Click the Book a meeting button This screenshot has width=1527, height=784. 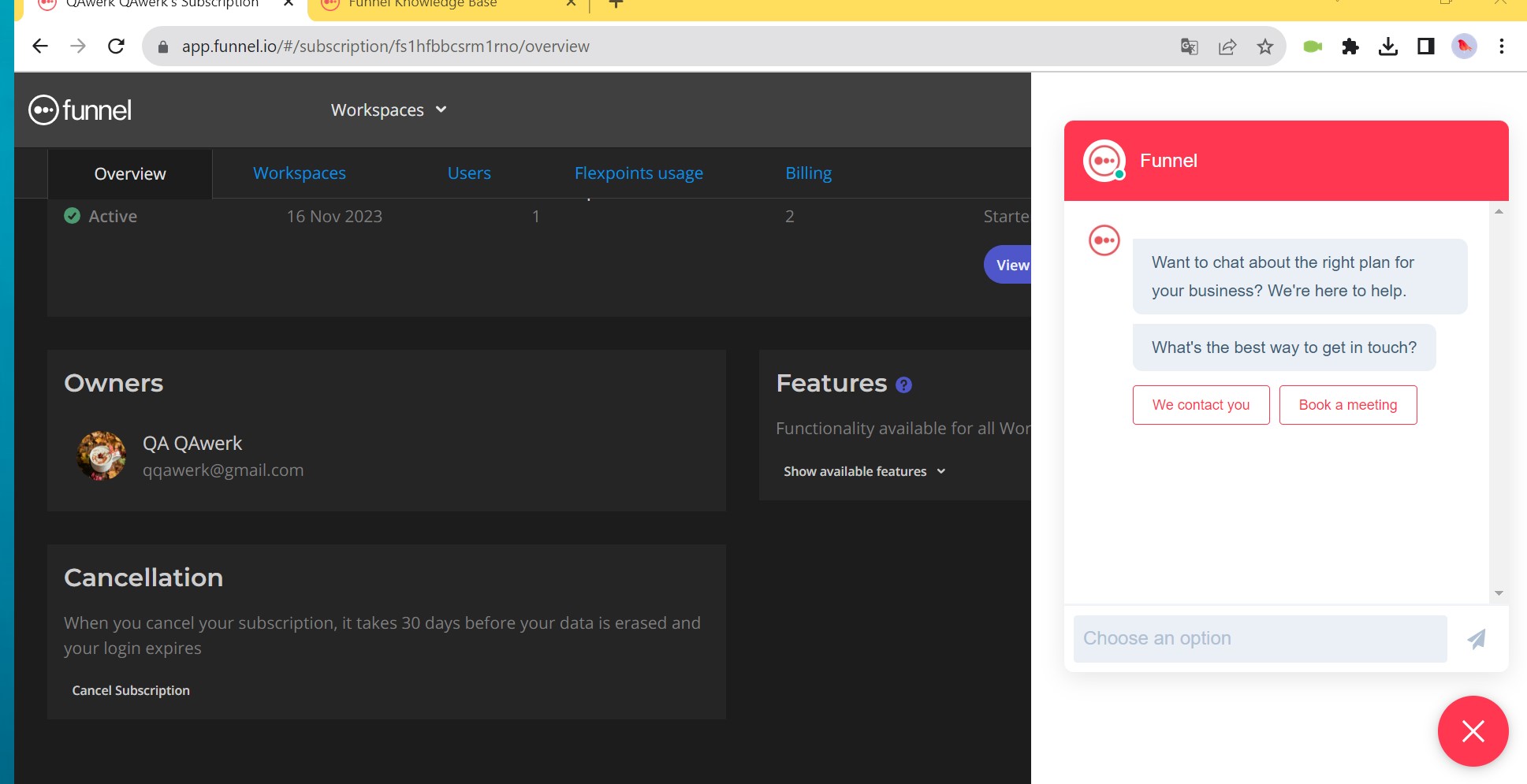click(1348, 405)
